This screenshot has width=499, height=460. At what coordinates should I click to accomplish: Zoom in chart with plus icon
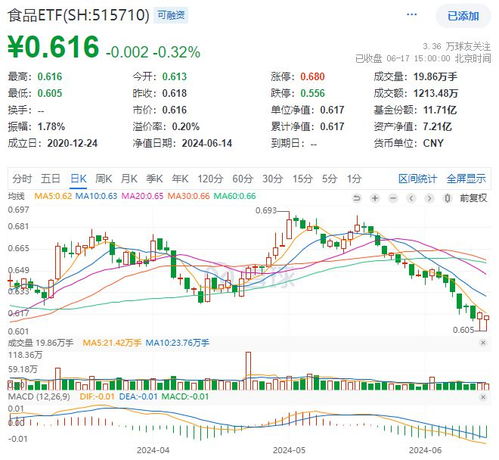point(375,198)
